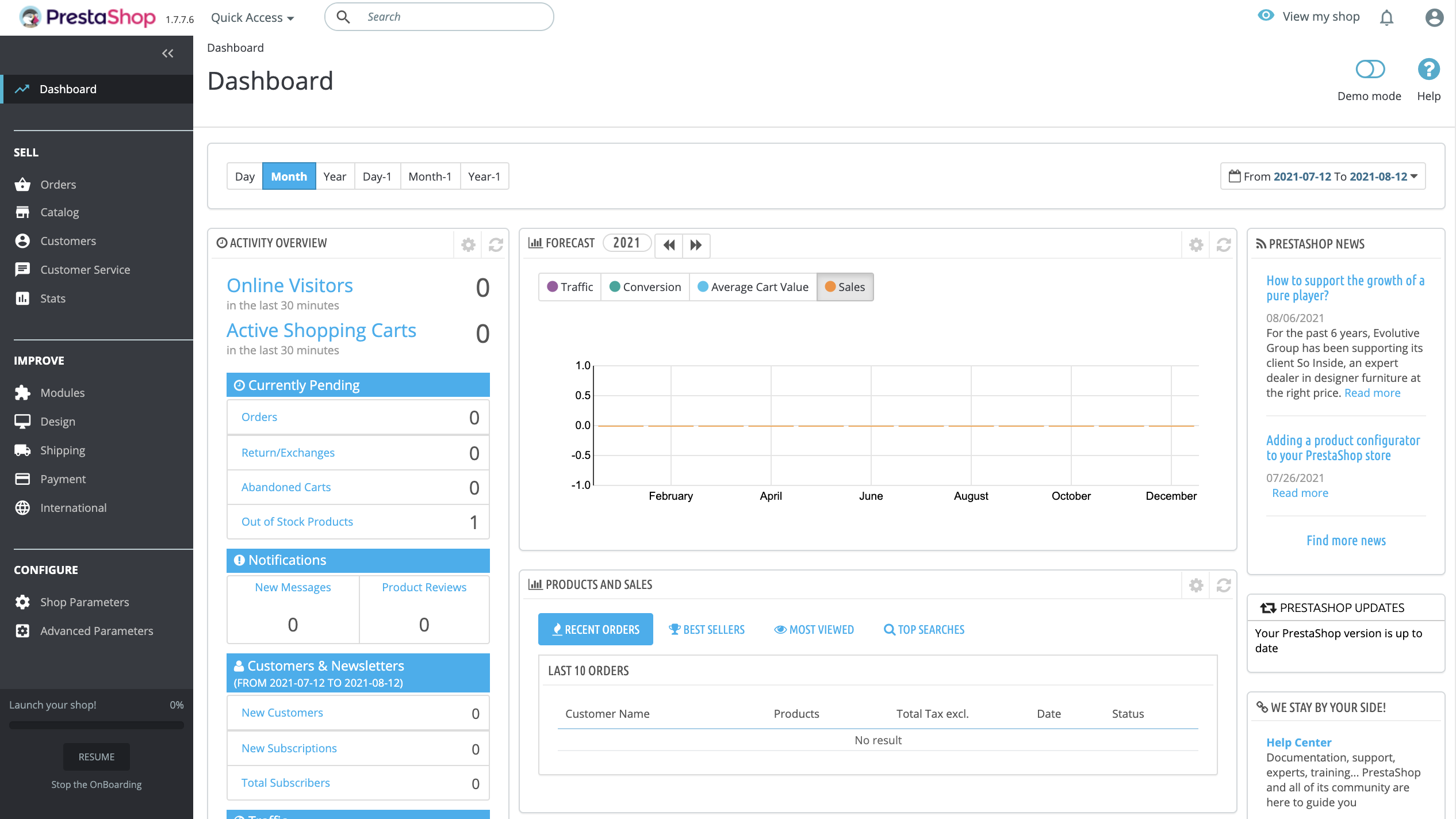This screenshot has height=819, width=1456.
Task: Refresh the Forecast panel
Action: point(1224,244)
